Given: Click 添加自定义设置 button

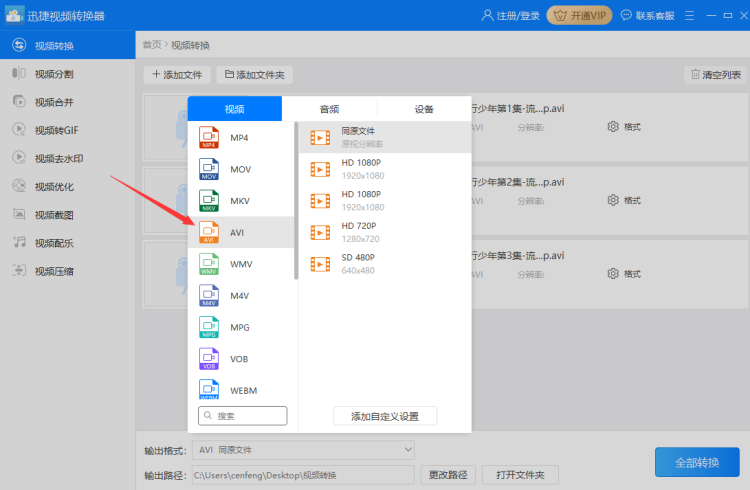Looking at the screenshot, I should coord(385,416).
